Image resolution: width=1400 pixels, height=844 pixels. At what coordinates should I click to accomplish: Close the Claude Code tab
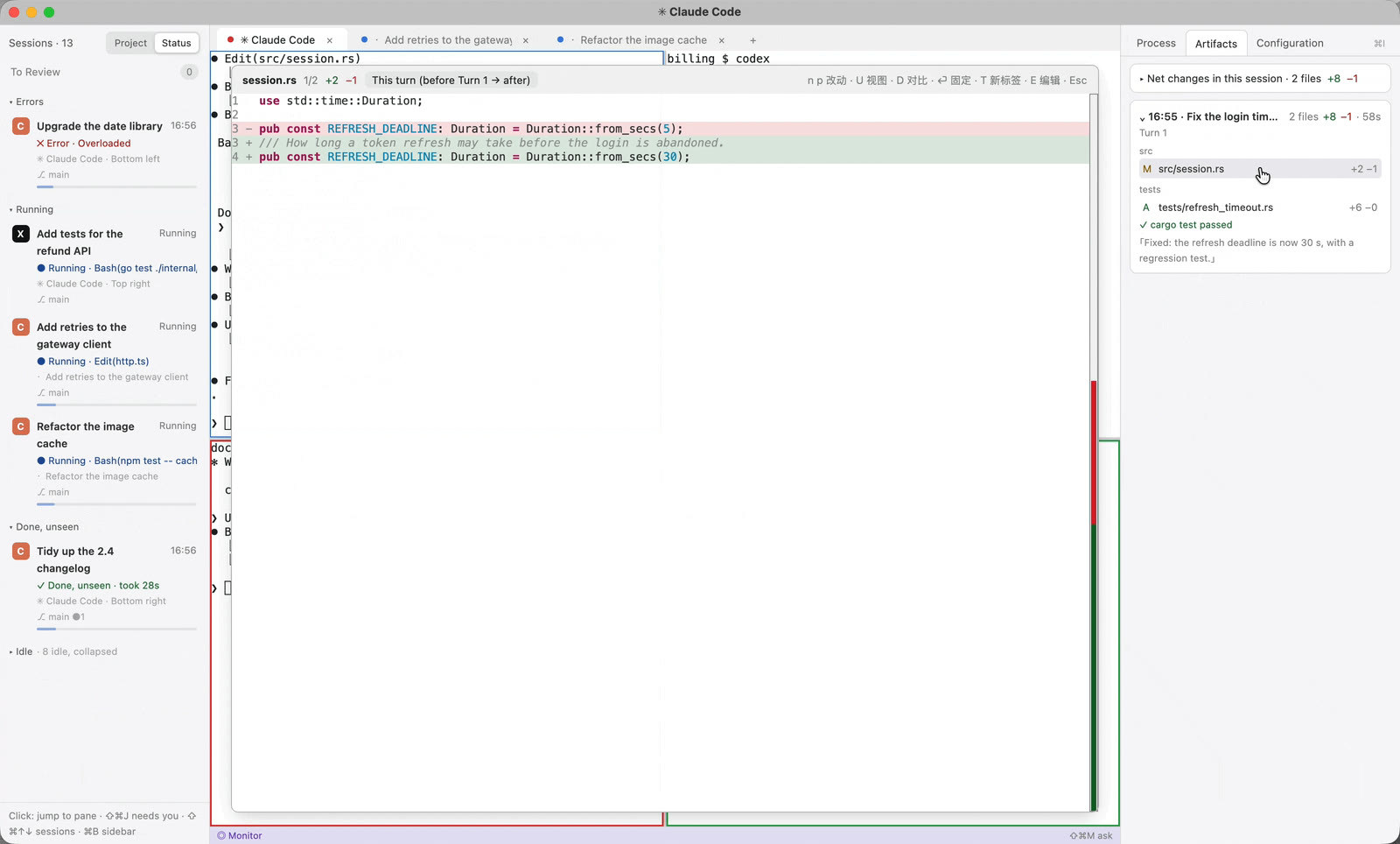tap(330, 40)
